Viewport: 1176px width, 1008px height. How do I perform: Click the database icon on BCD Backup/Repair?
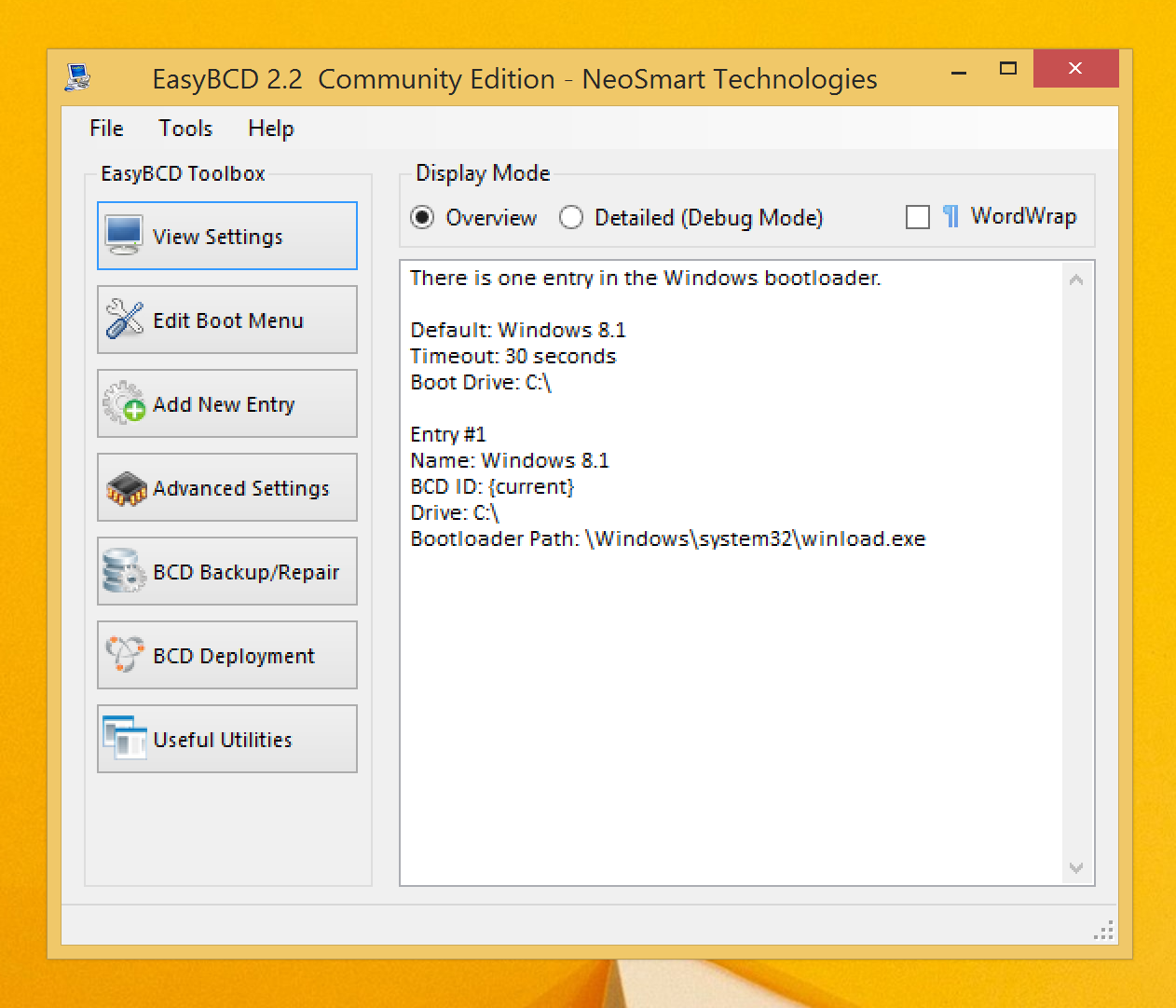(x=124, y=571)
